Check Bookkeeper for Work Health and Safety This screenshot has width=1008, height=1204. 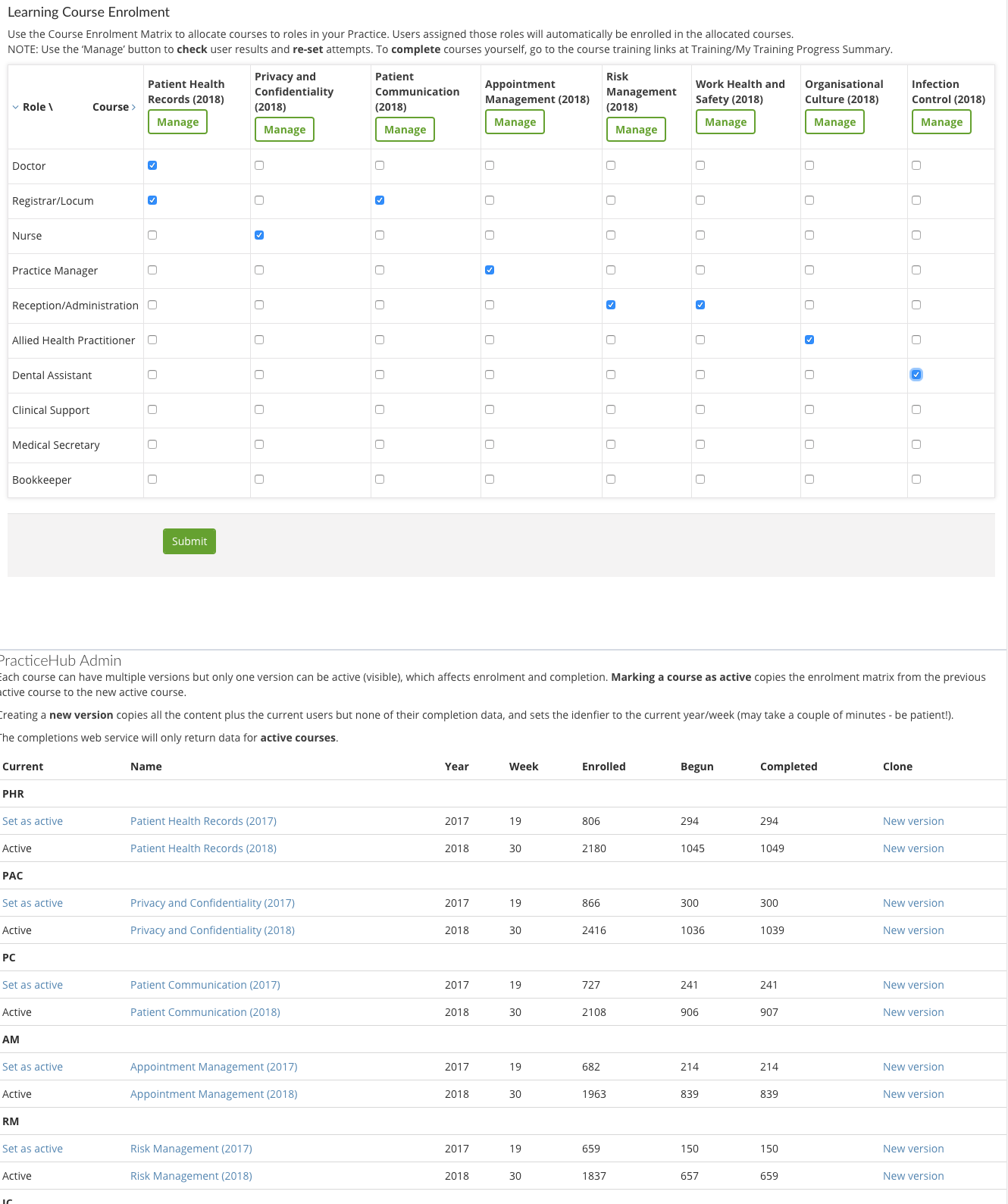pyautogui.click(x=700, y=479)
